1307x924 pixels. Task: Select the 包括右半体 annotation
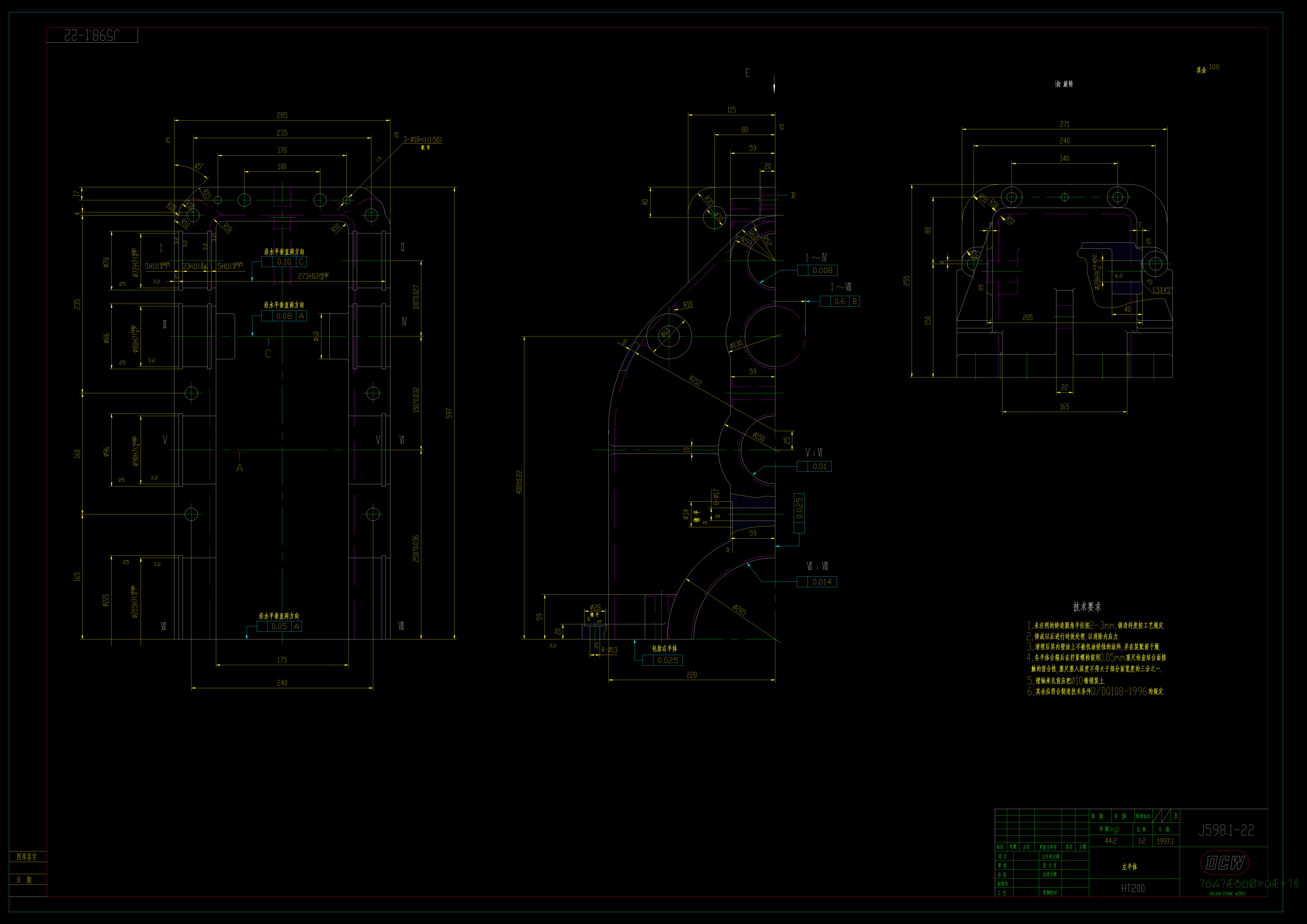664,648
